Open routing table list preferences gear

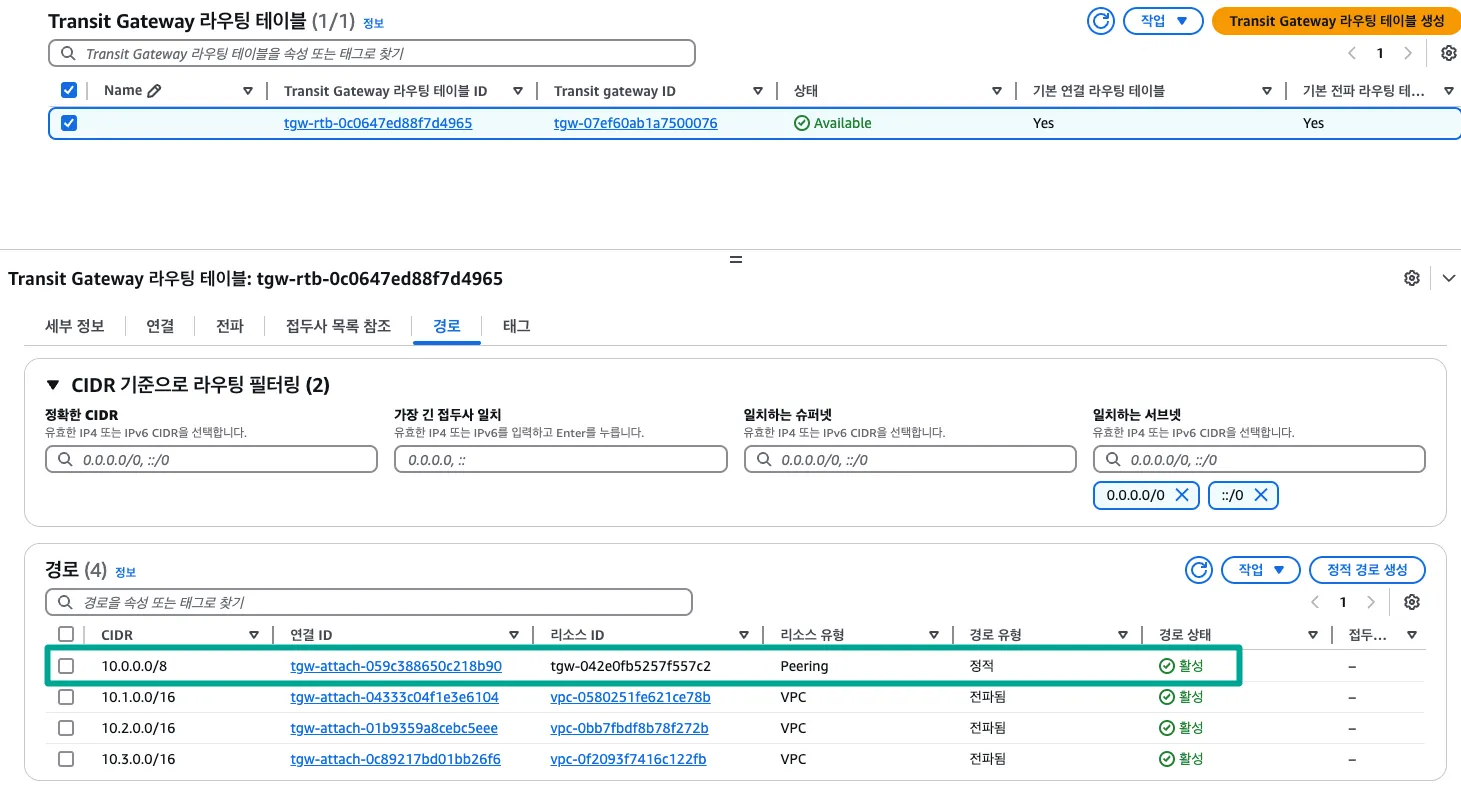(x=1448, y=53)
